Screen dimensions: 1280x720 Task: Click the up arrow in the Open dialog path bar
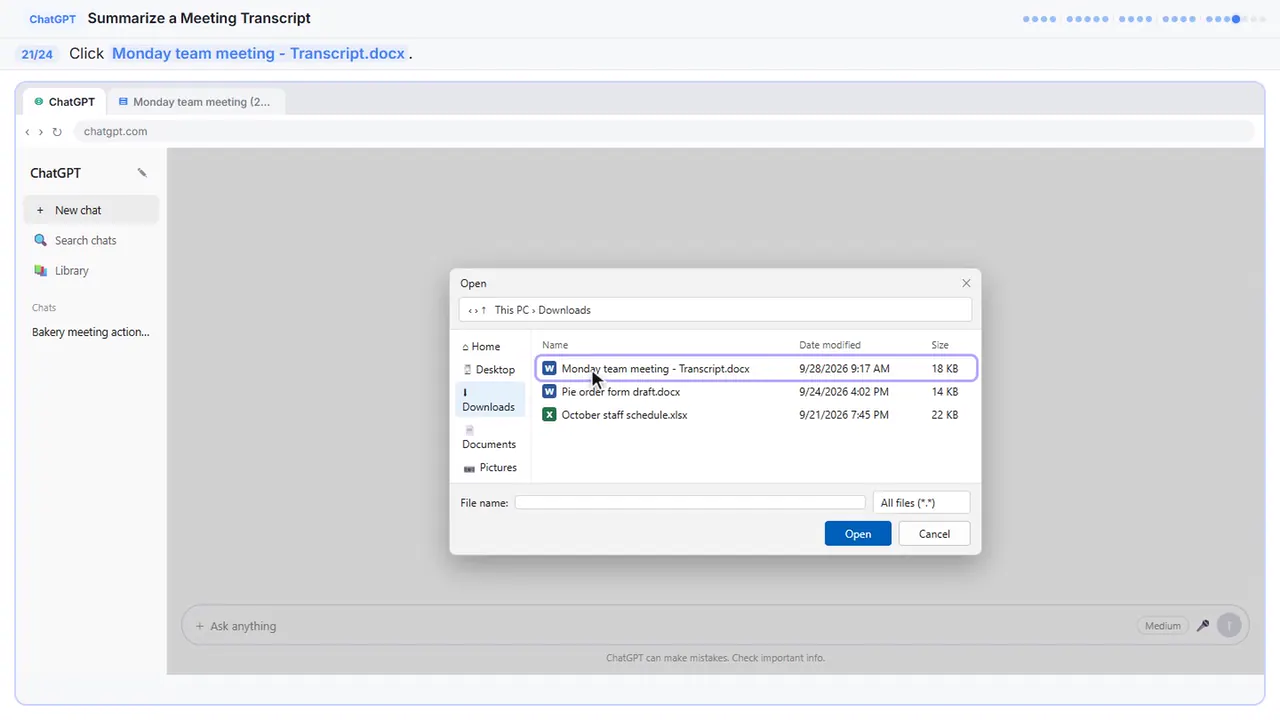point(484,310)
